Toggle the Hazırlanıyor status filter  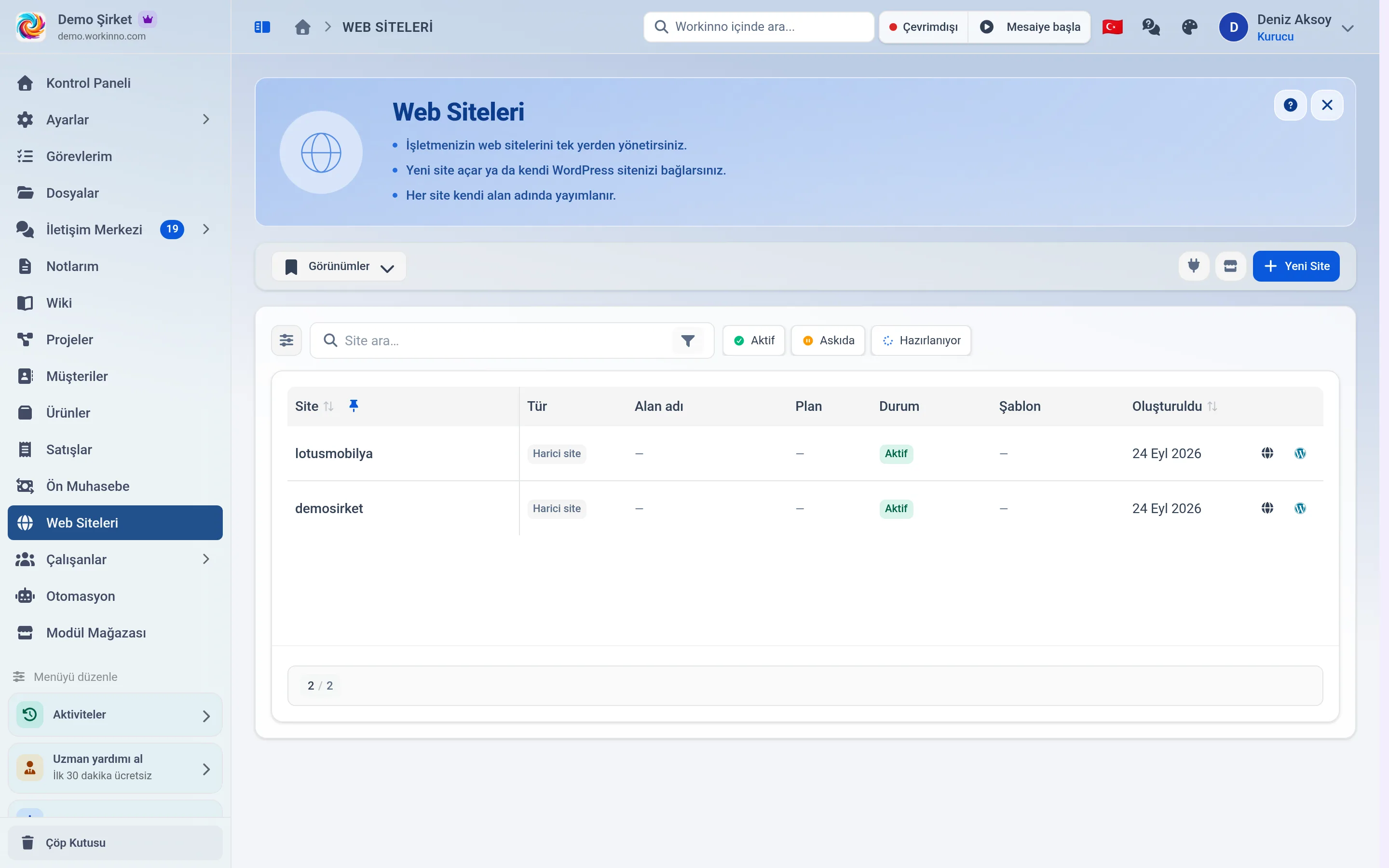pyautogui.click(x=921, y=340)
